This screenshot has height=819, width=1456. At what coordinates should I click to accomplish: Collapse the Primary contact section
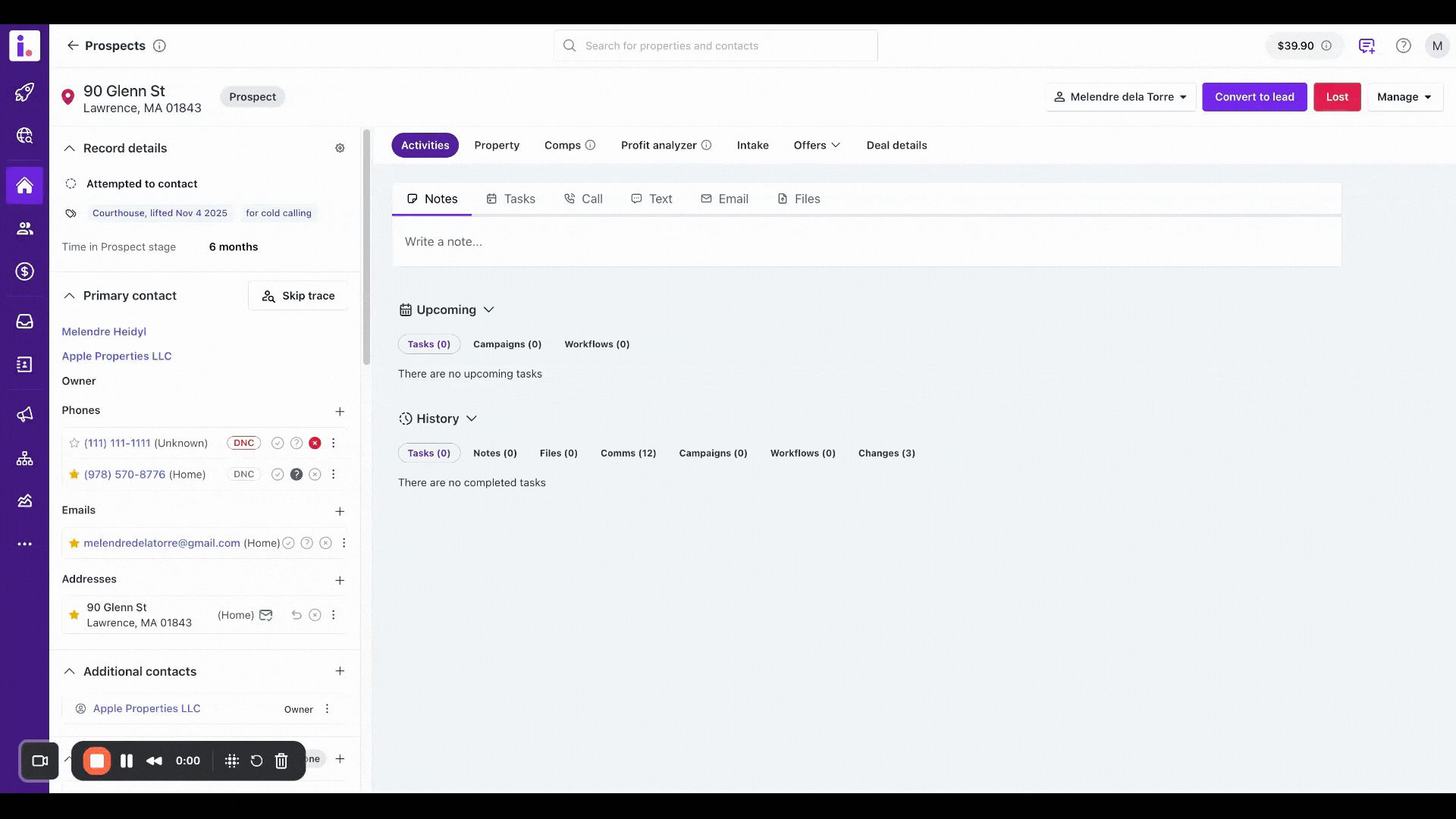click(69, 296)
